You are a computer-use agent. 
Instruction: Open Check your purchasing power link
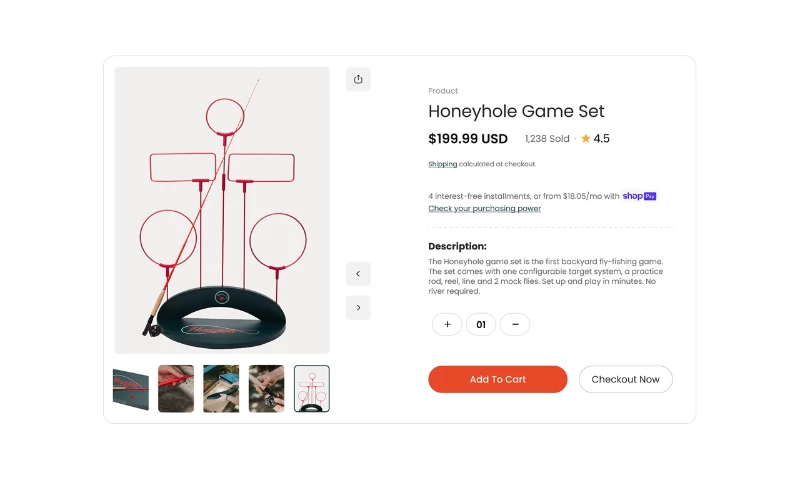tap(484, 208)
